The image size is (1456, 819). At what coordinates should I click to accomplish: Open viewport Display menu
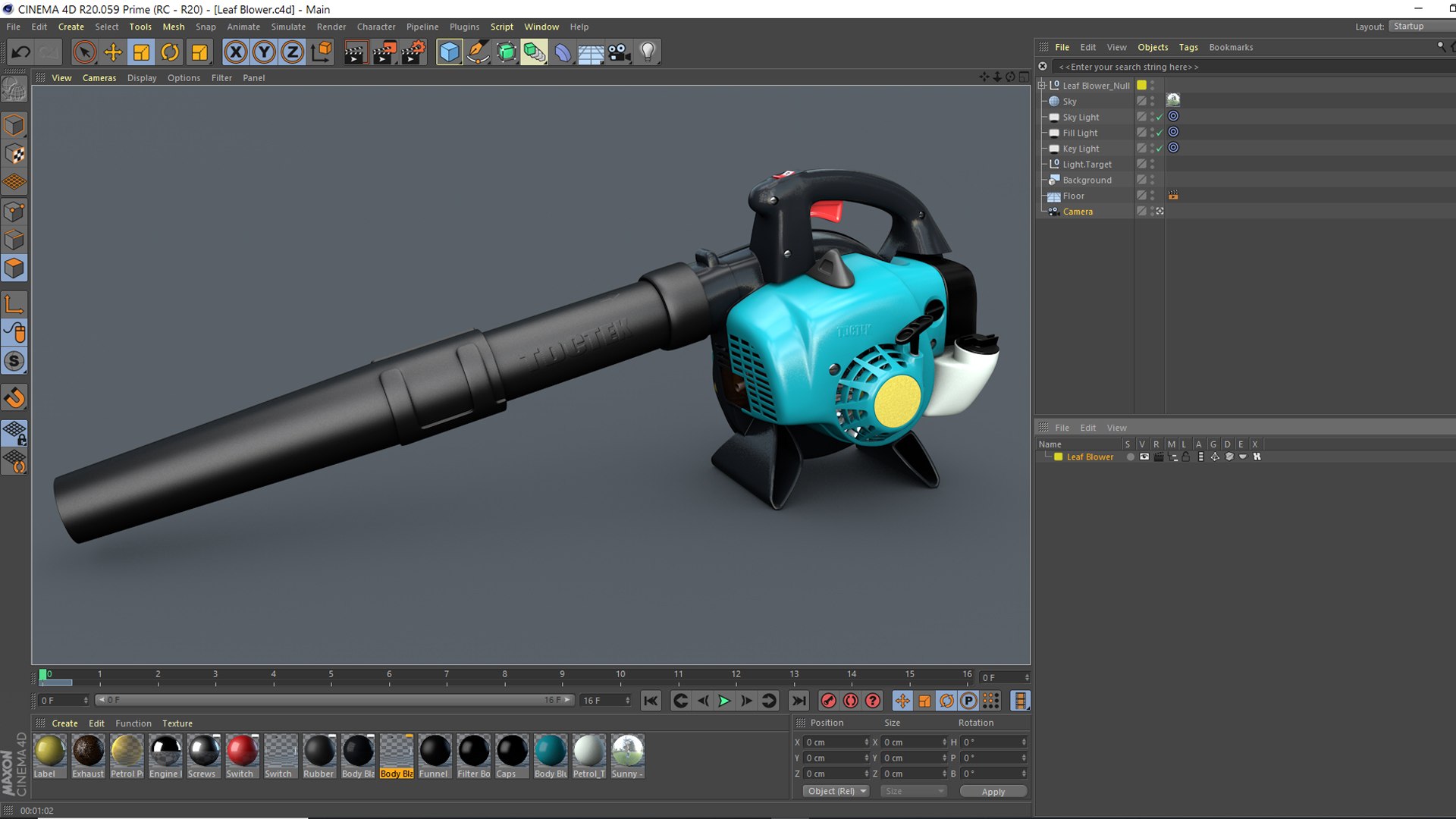click(142, 78)
